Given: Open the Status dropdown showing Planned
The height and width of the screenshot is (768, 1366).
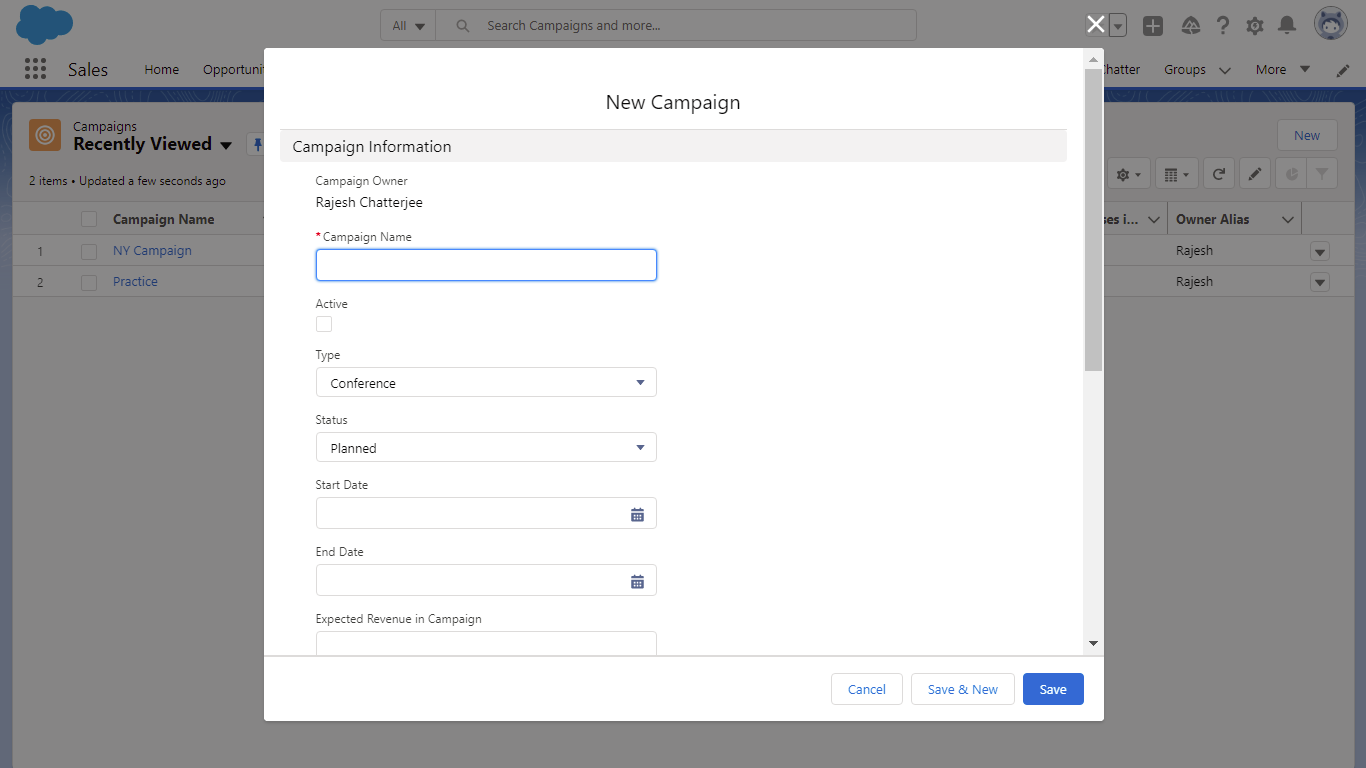Looking at the screenshot, I should [486, 448].
